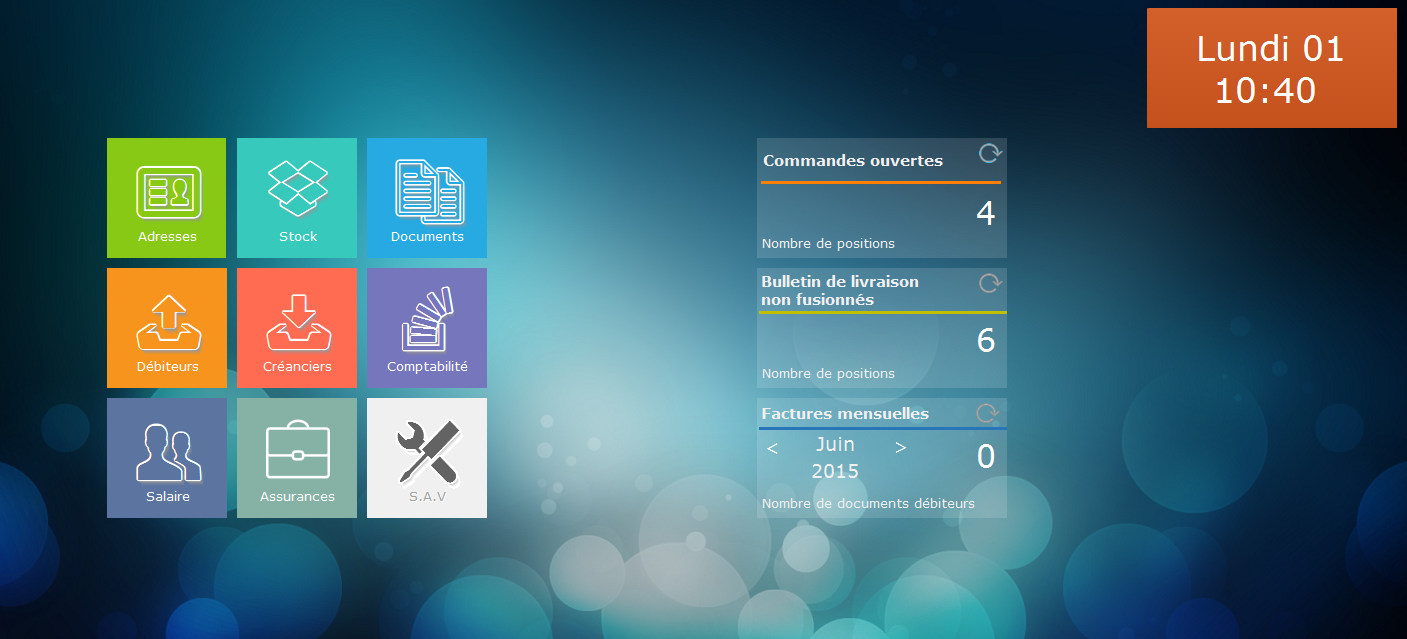Click the Lundi 01 date clock tile
Screen dimensions: 1407x639
pyautogui.click(x=1271, y=68)
